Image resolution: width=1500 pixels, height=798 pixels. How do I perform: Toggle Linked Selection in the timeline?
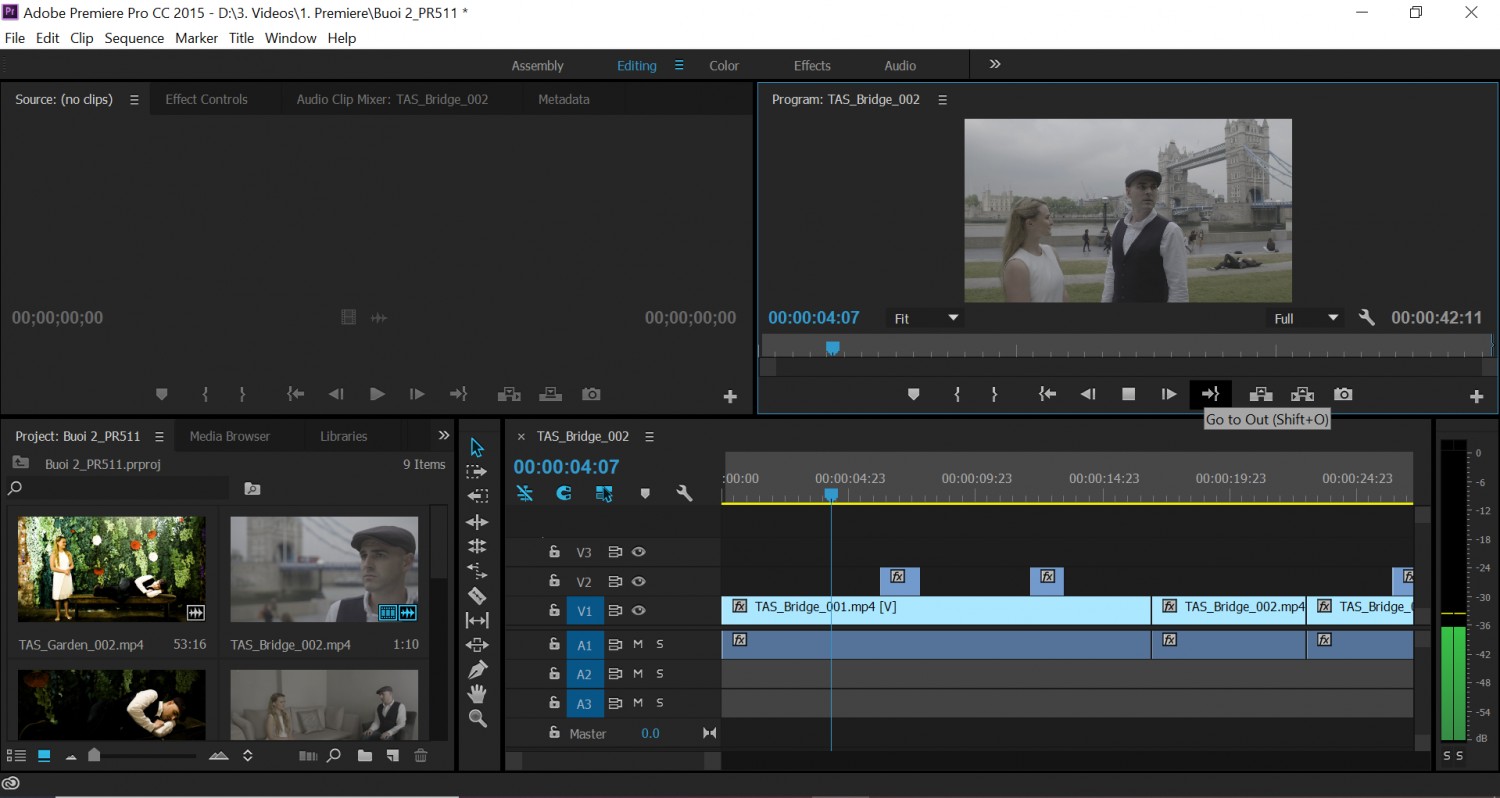click(x=604, y=493)
